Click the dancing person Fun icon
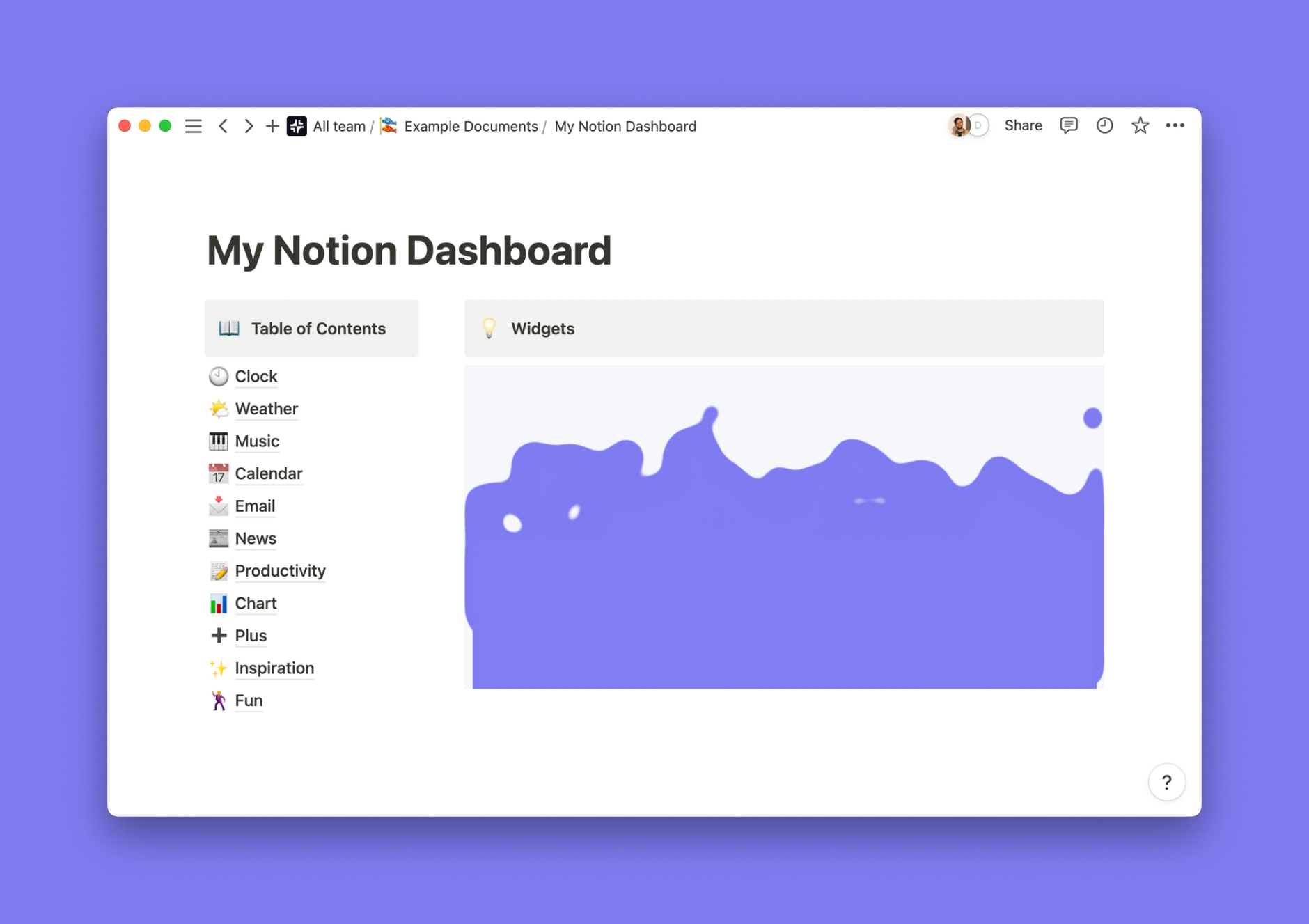 coord(219,700)
